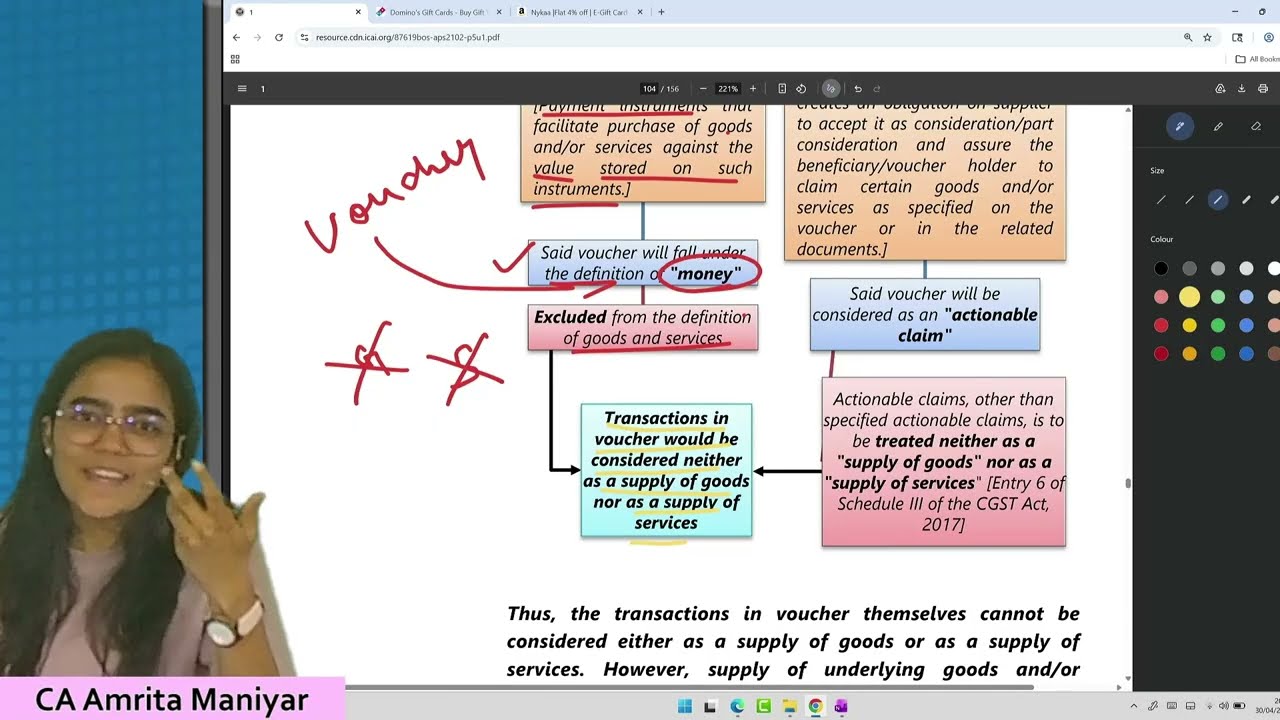The image size is (1280, 720).
Task: Toggle the annotation draw mode
Action: 830,88
